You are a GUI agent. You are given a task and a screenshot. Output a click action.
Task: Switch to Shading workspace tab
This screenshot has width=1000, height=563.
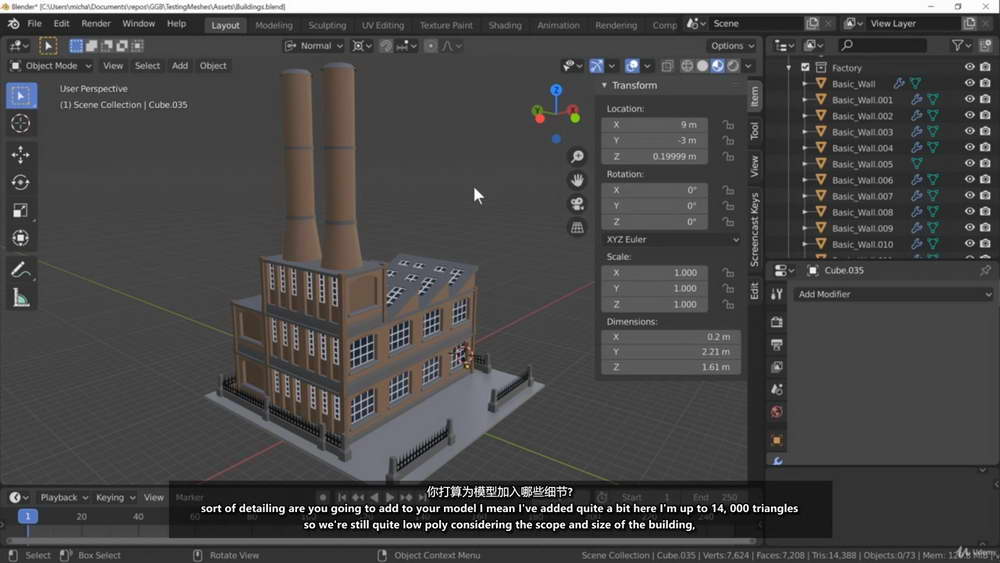tap(504, 26)
